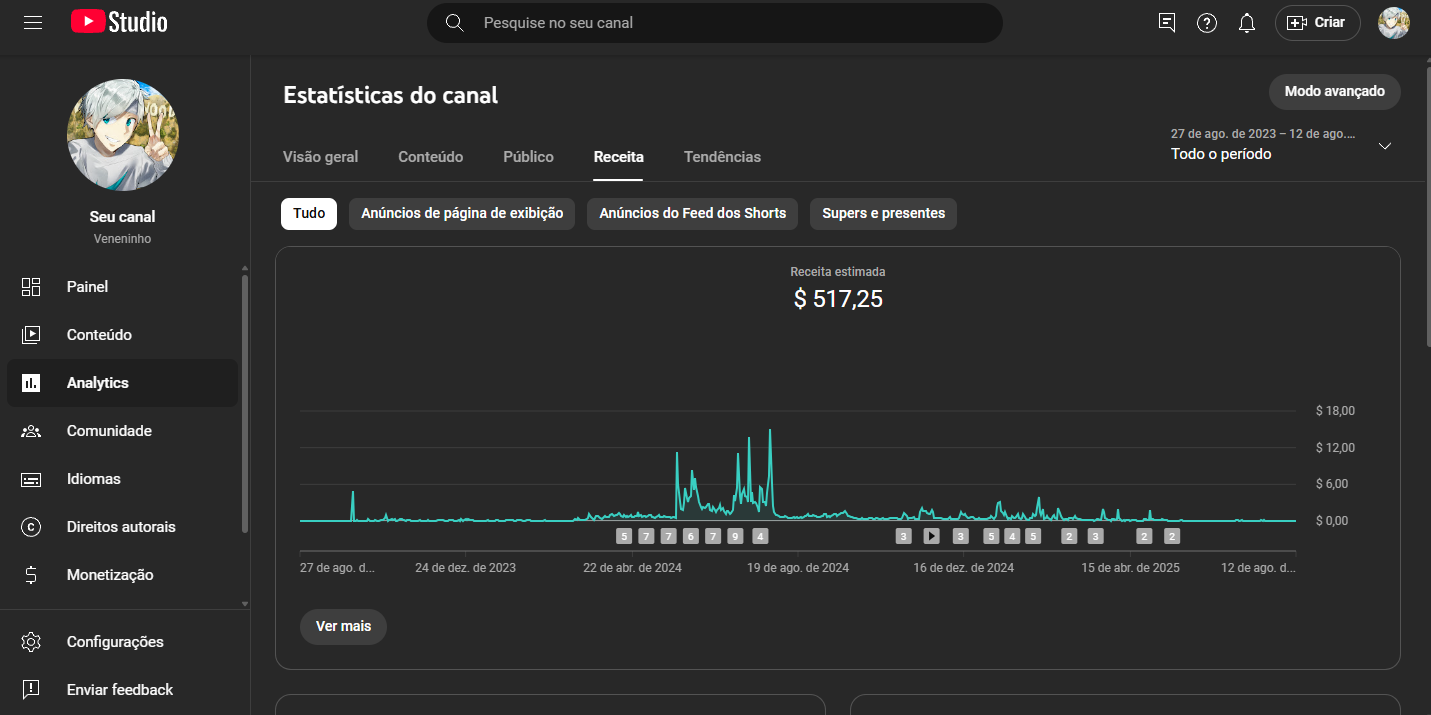The width and height of the screenshot is (1431, 715).
Task: Click the Estatísticas do canal heading
Action: (390, 96)
